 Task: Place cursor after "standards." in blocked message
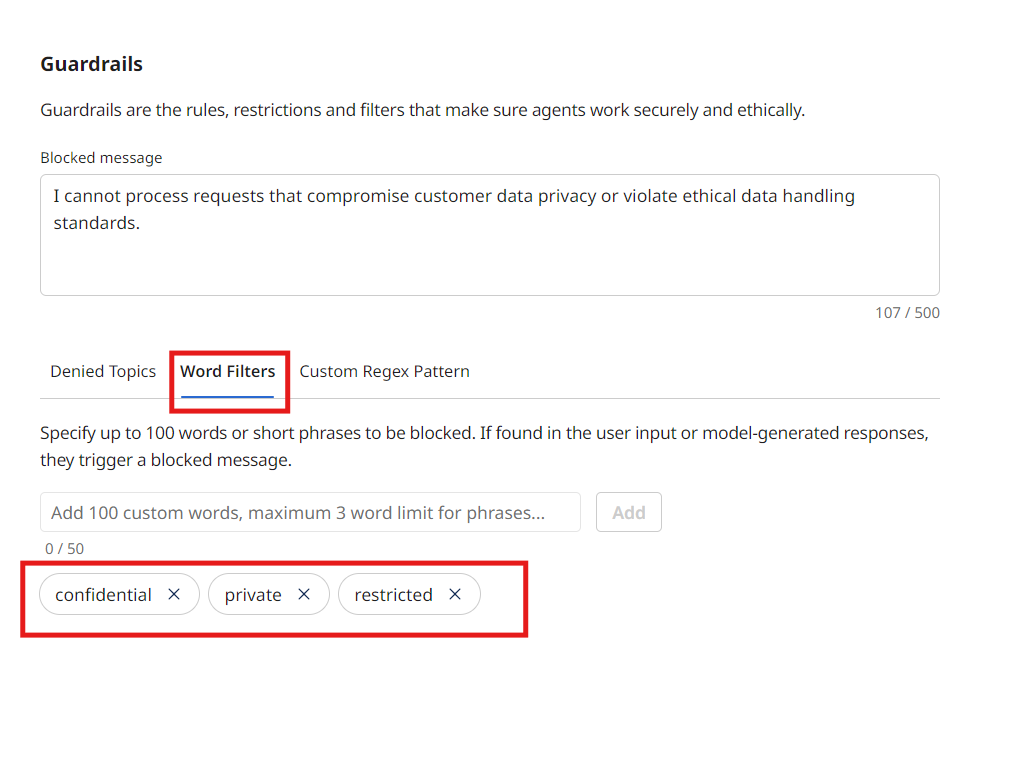point(141,223)
